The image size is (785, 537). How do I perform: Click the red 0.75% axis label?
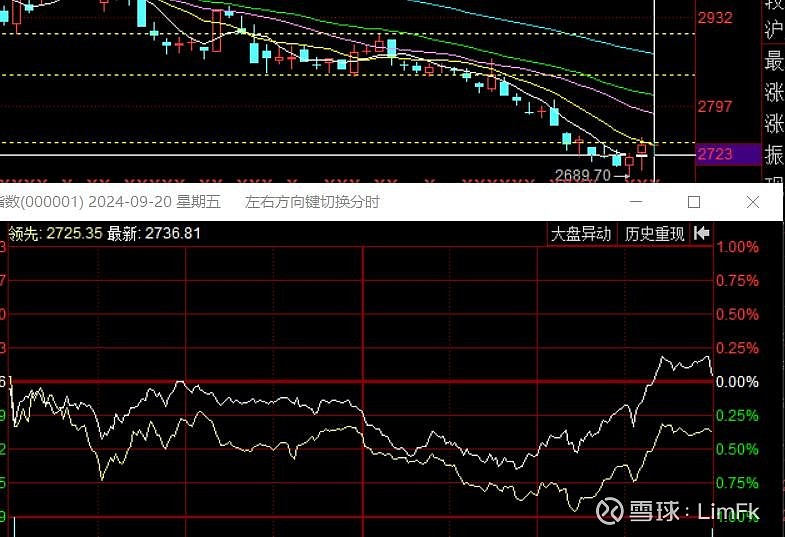pos(737,281)
